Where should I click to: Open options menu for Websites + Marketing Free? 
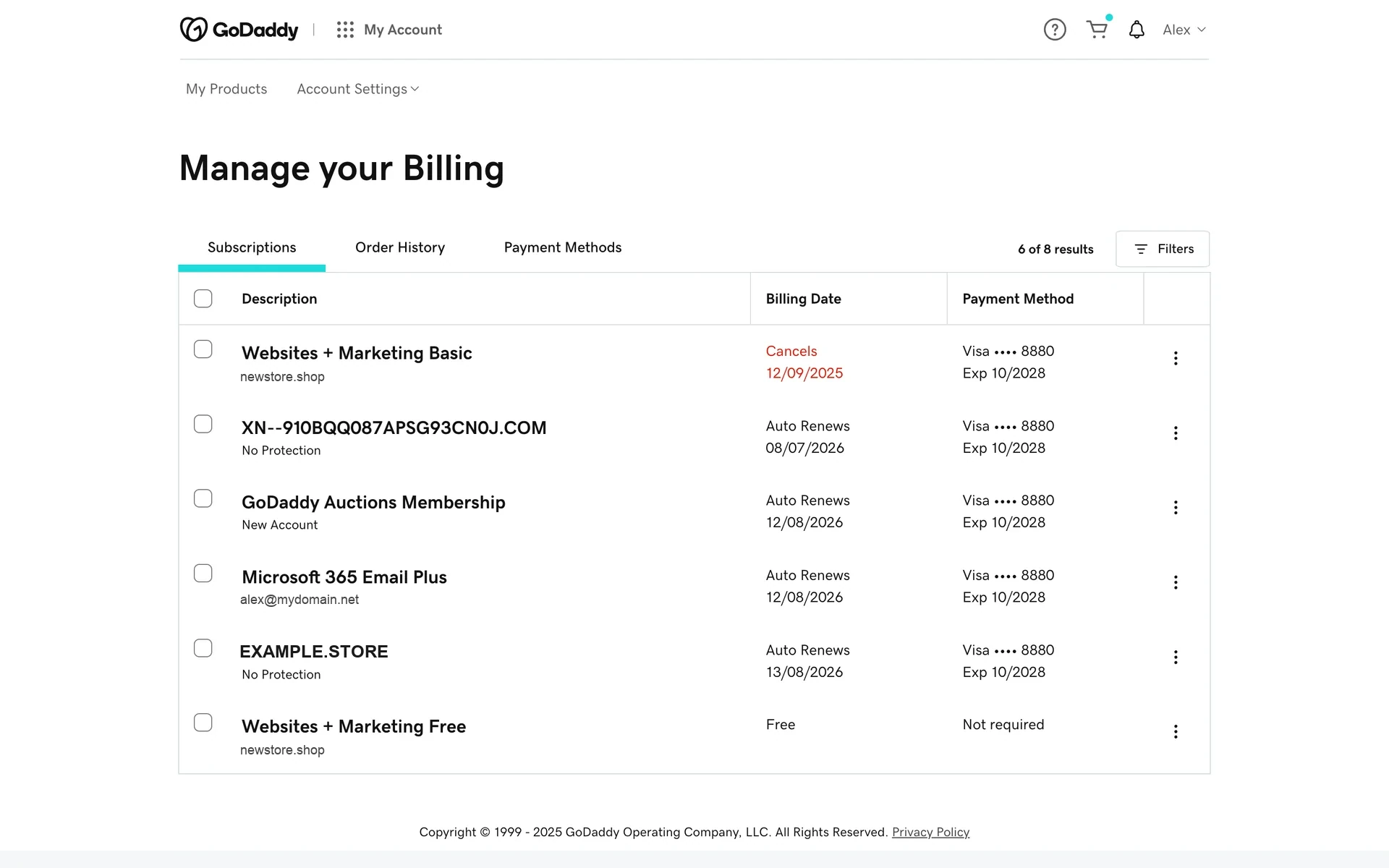pos(1176,731)
